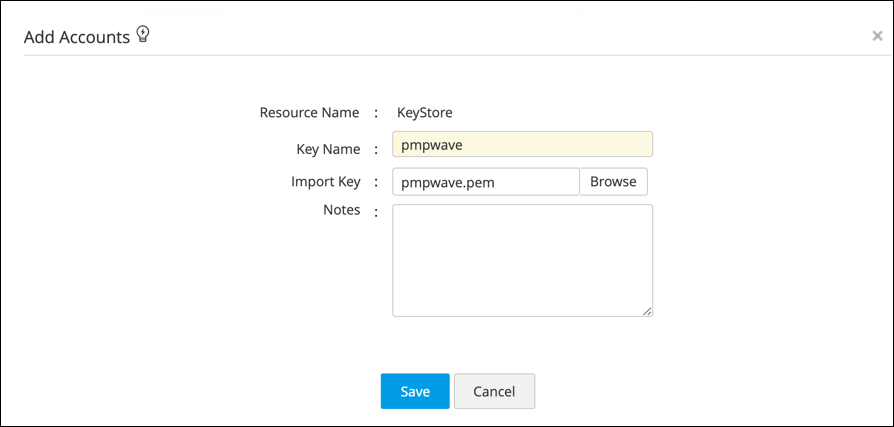Viewport: 894px width, 427px height.
Task: Cancel adding the account
Action: (x=494, y=391)
